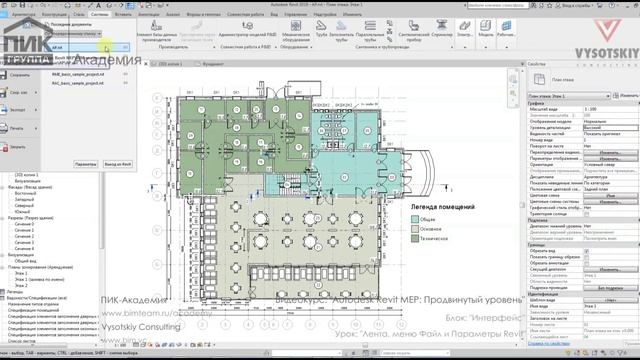Open the Архитектура ribbon tab
Image resolution: width=640 pixels, height=360 pixels.
pos(24,14)
